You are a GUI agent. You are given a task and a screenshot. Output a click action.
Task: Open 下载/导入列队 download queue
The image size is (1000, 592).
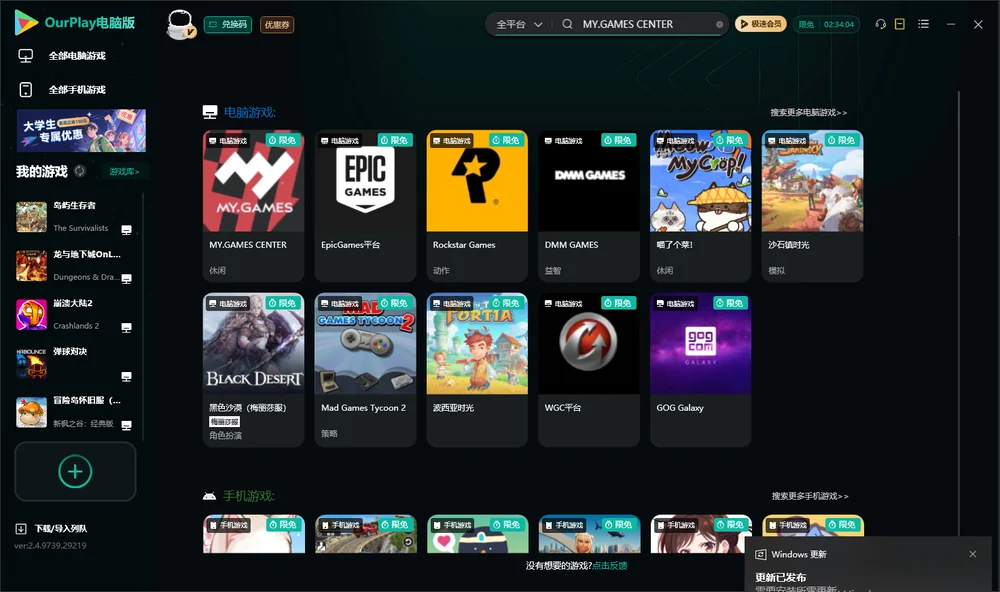coord(52,529)
